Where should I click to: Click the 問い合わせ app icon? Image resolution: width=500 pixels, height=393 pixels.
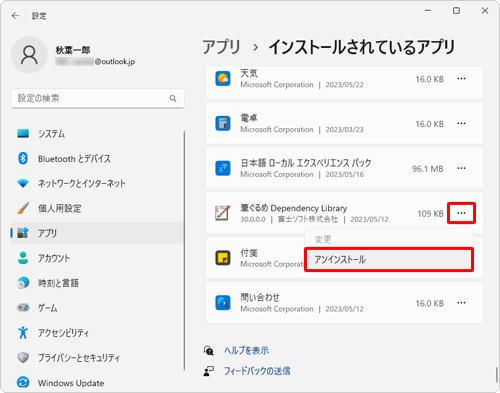coord(223,303)
